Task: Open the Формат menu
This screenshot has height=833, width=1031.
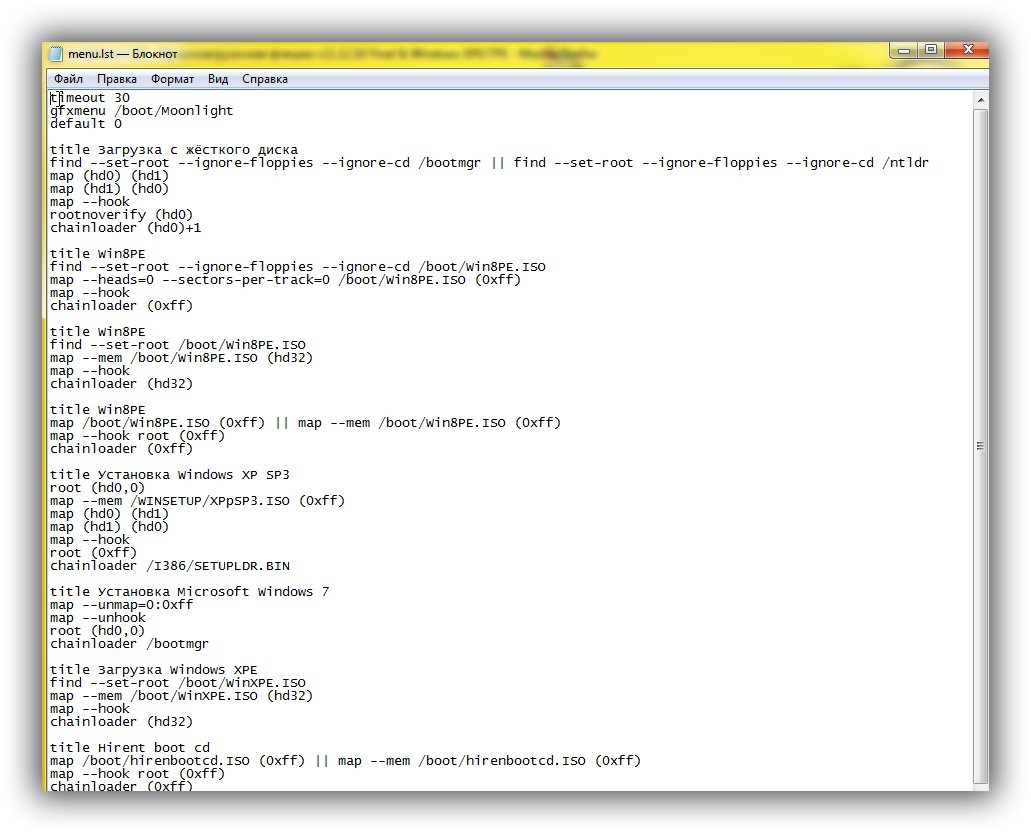Action: [172, 79]
